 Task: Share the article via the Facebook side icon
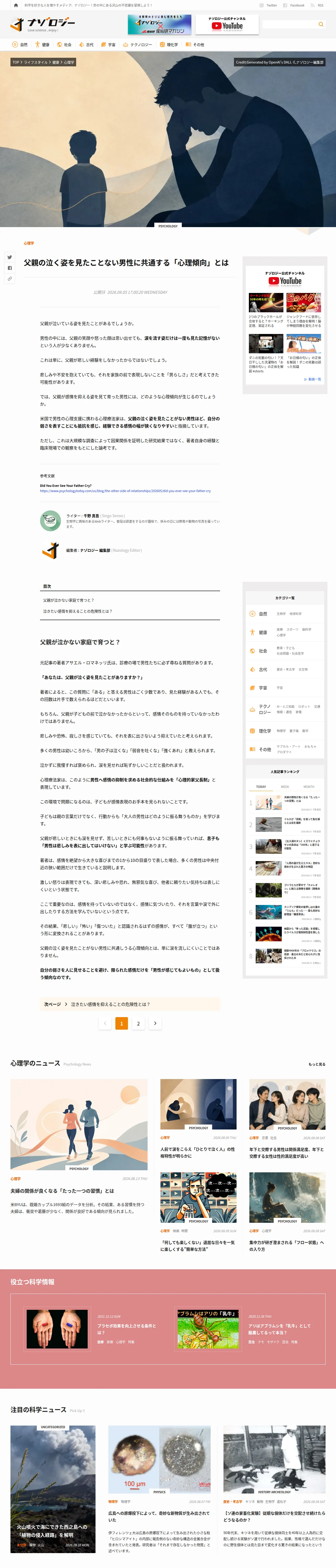click(10, 268)
